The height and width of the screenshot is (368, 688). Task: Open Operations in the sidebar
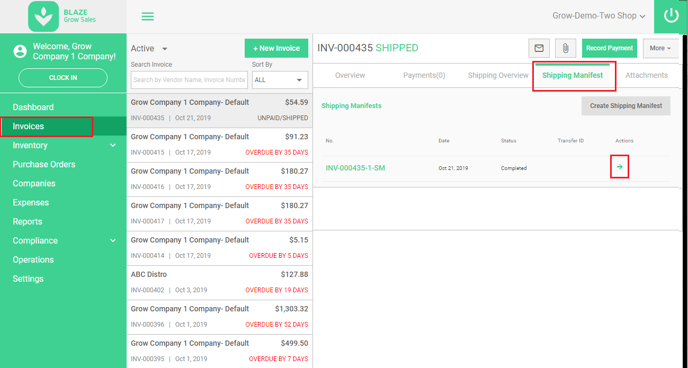(x=63, y=260)
